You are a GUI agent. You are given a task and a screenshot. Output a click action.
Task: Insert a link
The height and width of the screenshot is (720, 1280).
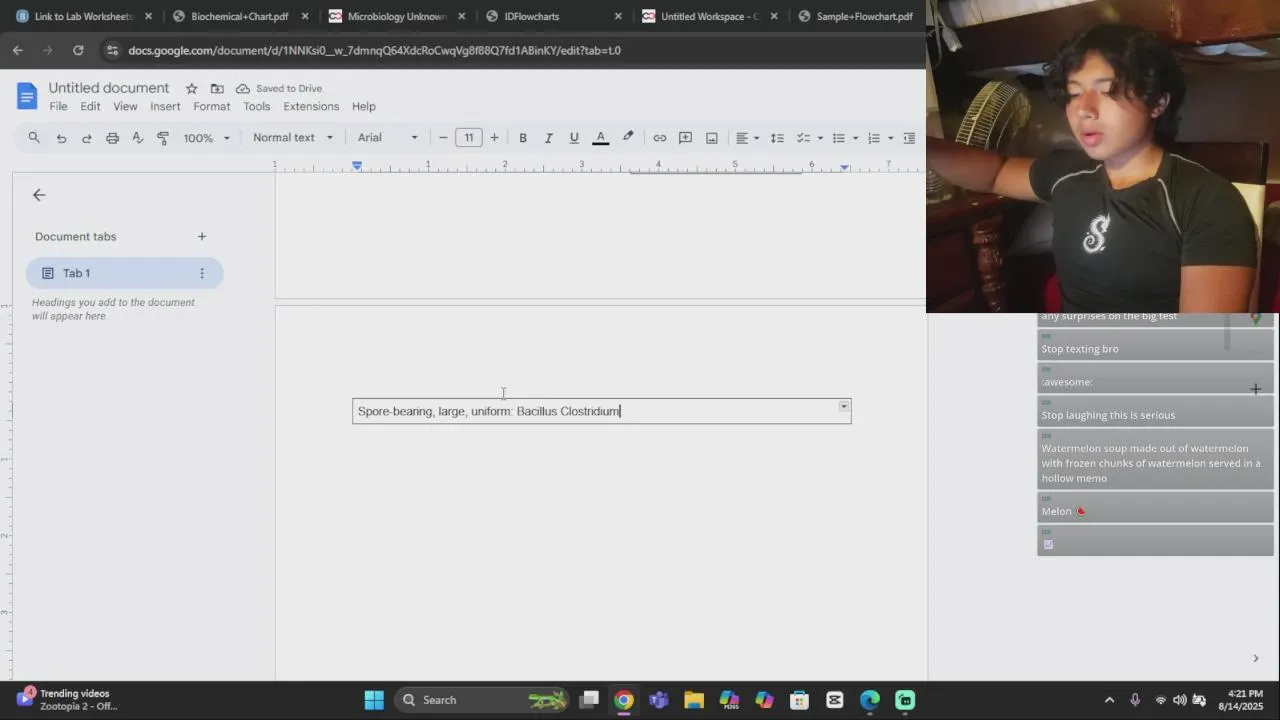[660, 138]
